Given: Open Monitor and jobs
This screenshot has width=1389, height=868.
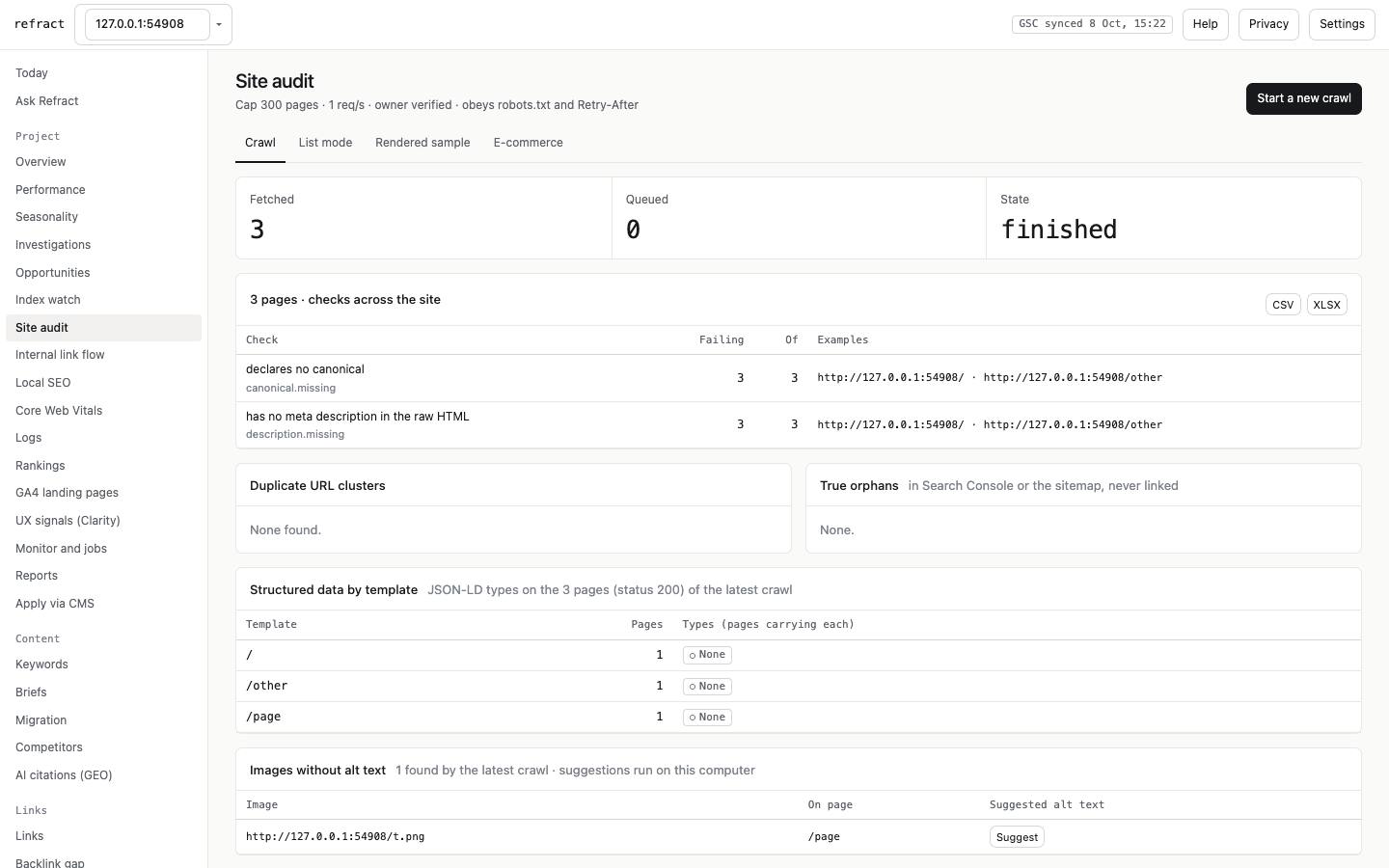Looking at the screenshot, I should tap(103, 549).
